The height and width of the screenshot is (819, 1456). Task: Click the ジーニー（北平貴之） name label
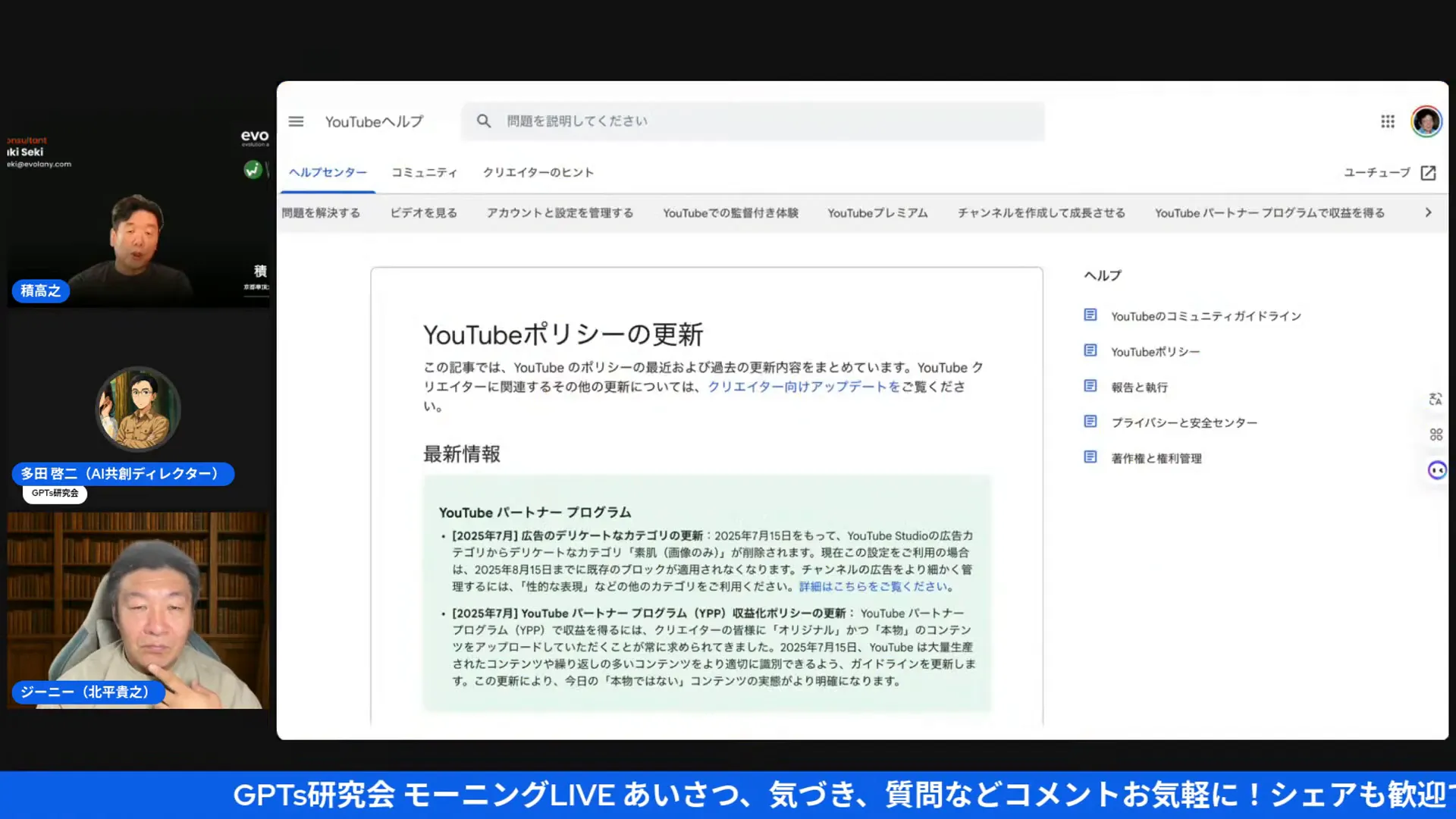coord(88,692)
